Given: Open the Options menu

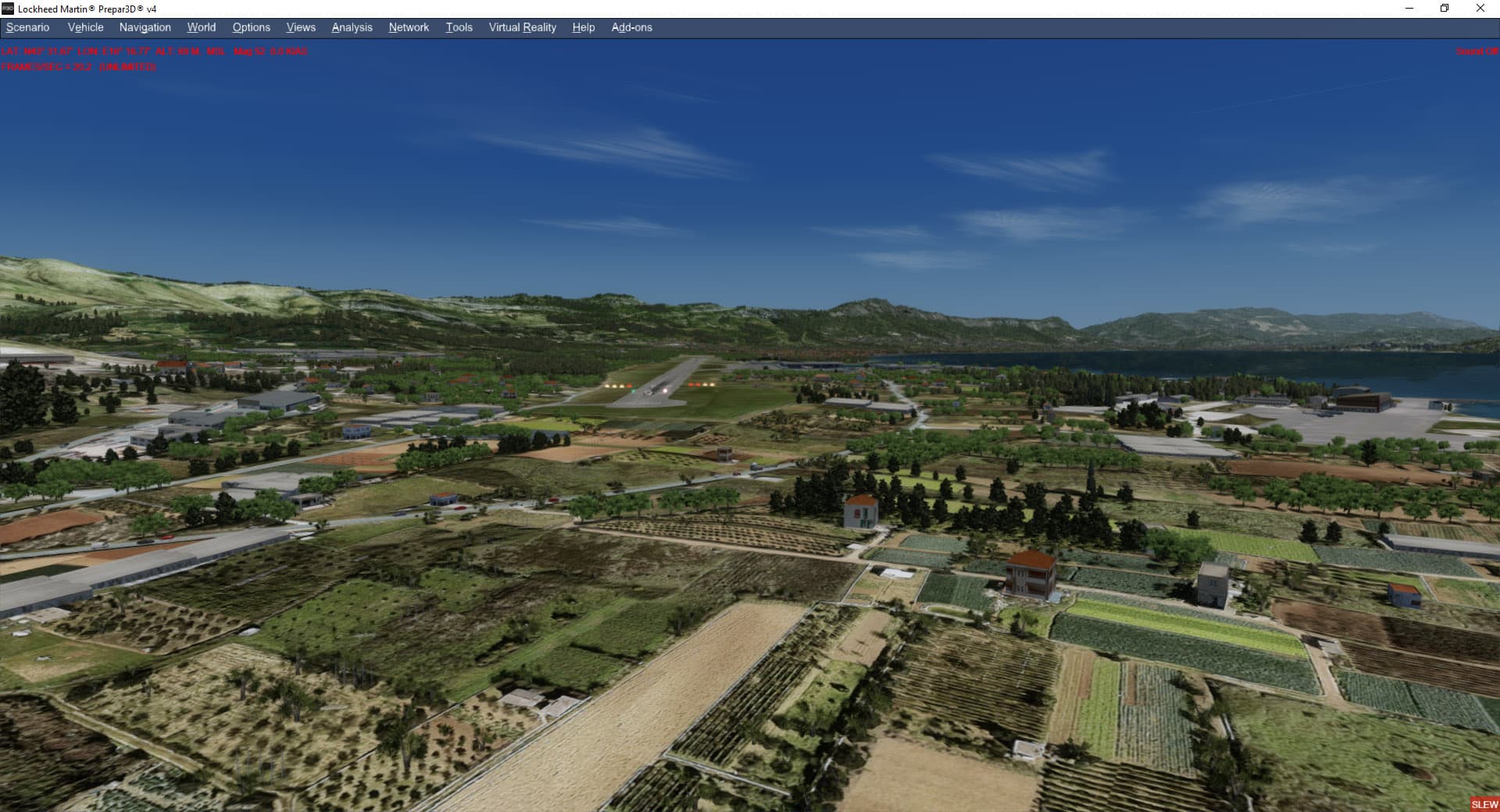Looking at the screenshot, I should click(x=251, y=27).
